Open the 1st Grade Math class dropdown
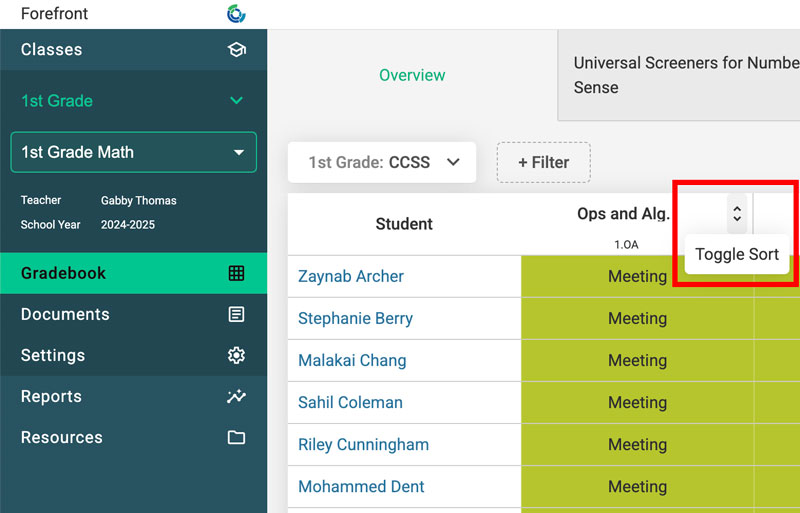800x513 pixels. click(133, 152)
